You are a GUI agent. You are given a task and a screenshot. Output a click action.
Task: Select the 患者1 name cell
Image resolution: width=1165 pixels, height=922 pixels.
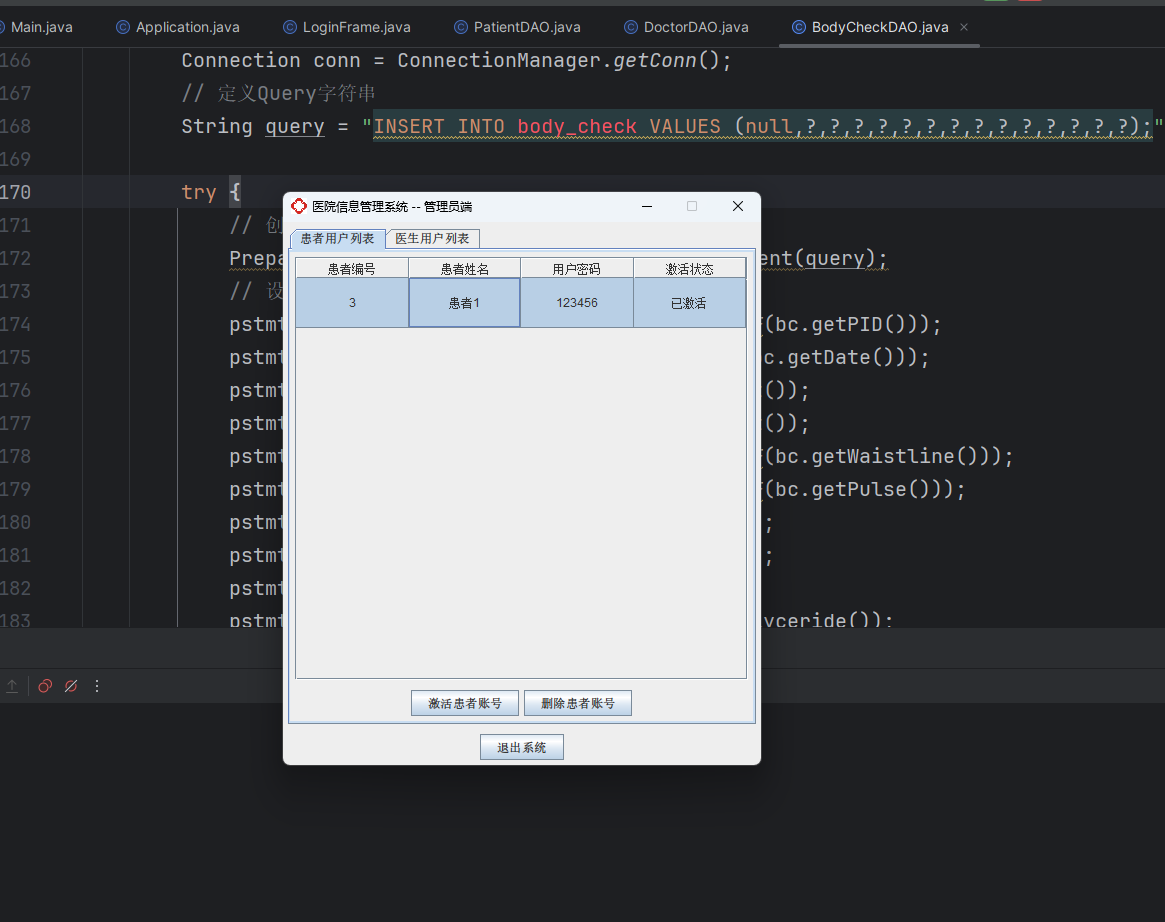pyautogui.click(x=464, y=302)
